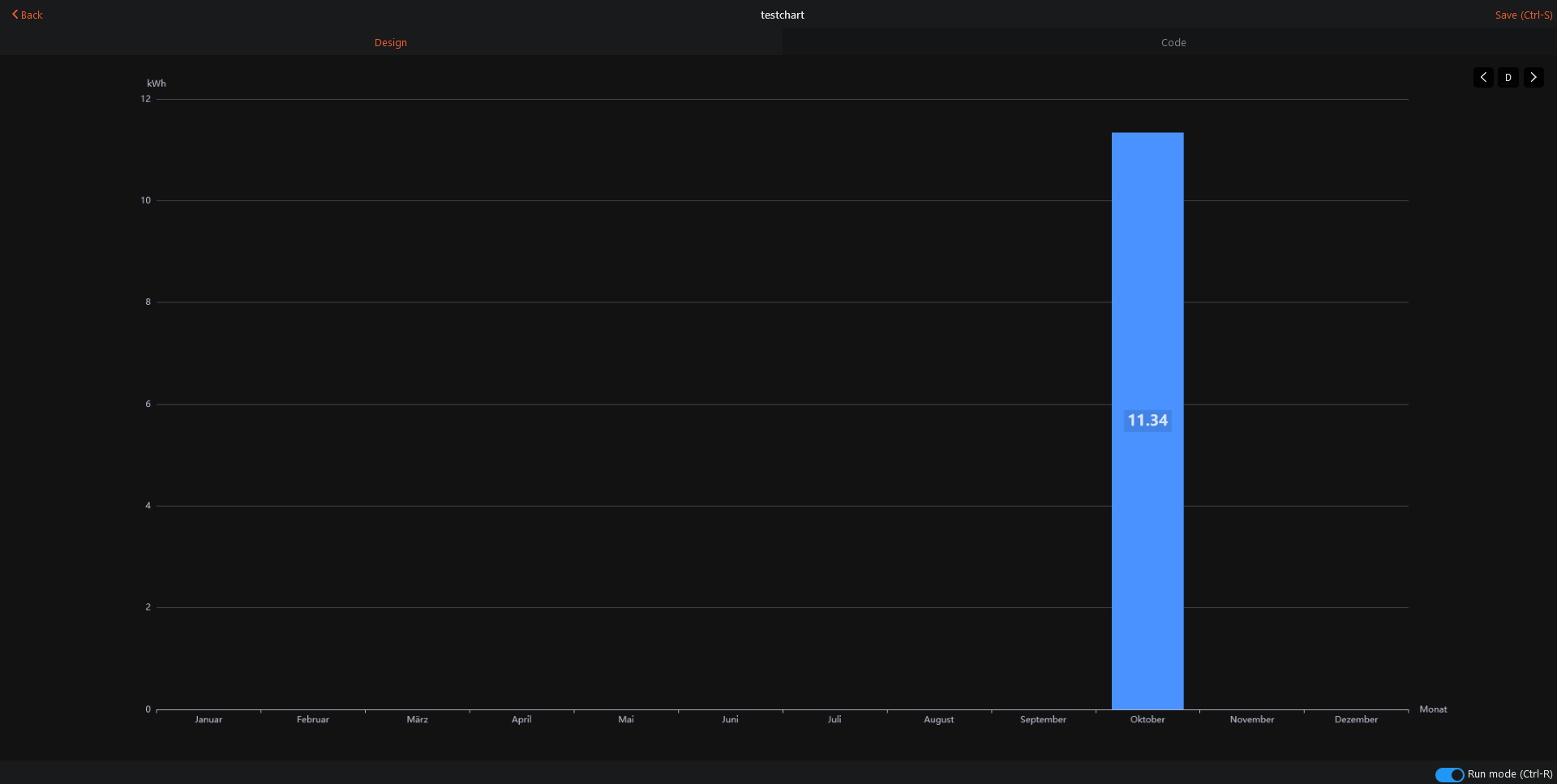Click the Juni axis label
The image size is (1557, 784).
(x=730, y=719)
